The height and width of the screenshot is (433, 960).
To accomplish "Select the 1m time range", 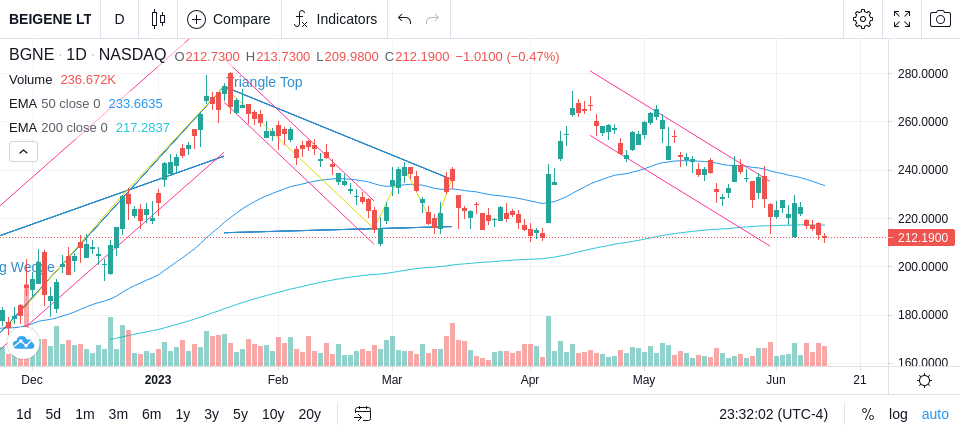I will 84,415.
